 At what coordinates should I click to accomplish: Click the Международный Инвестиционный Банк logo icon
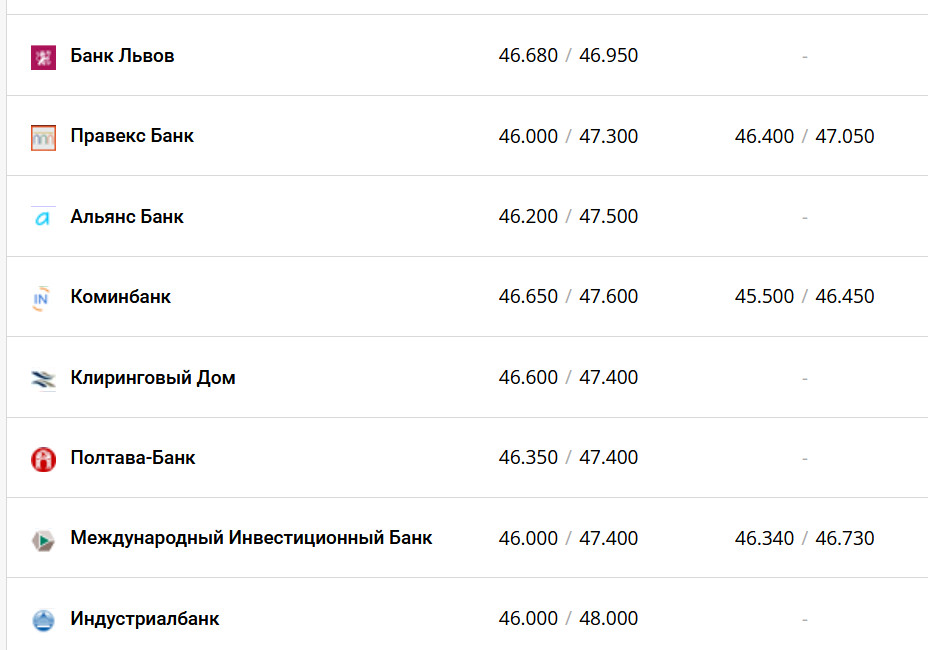43,540
